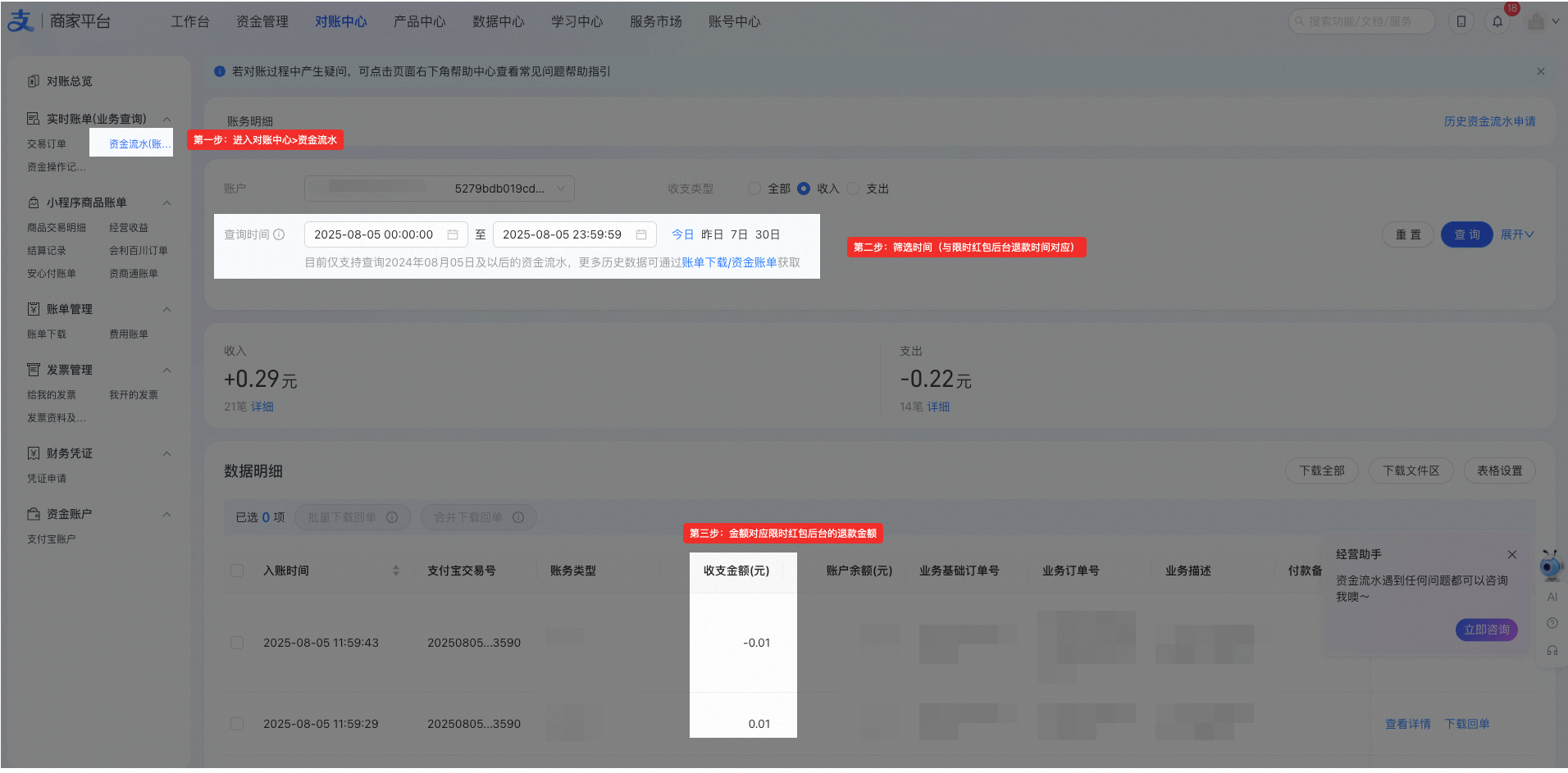Open the notification bell icon

click(x=1497, y=21)
